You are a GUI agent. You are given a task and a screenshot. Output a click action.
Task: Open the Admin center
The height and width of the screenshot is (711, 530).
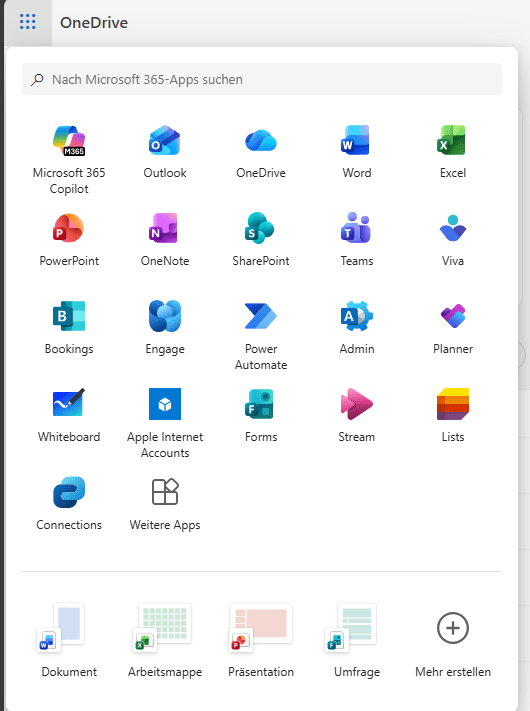(x=357, y=328)
